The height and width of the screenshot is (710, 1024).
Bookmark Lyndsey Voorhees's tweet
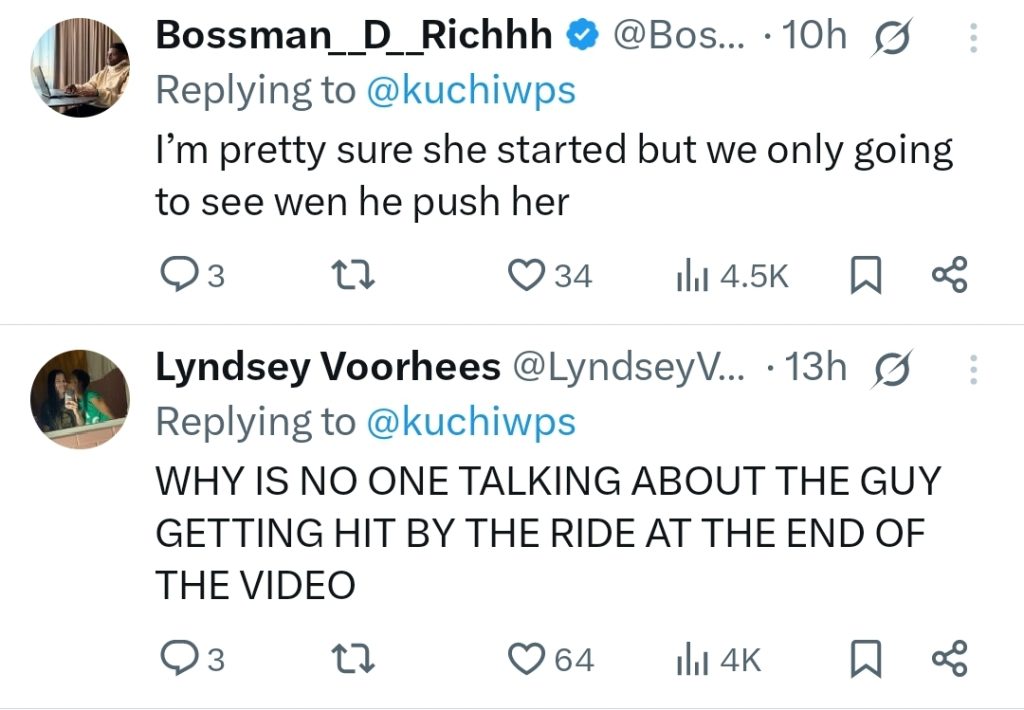tap(862, 659)
